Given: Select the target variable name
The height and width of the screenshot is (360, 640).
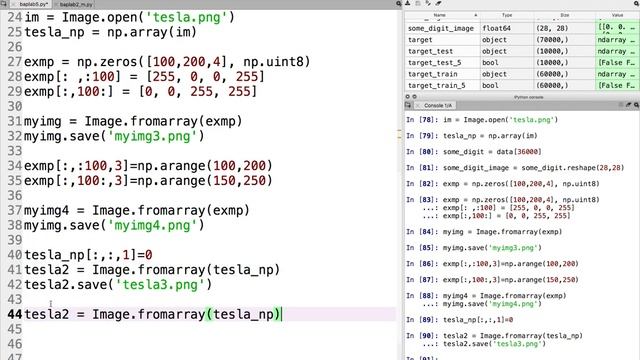Looking at the screenshot, I should (x=420, y=40).
